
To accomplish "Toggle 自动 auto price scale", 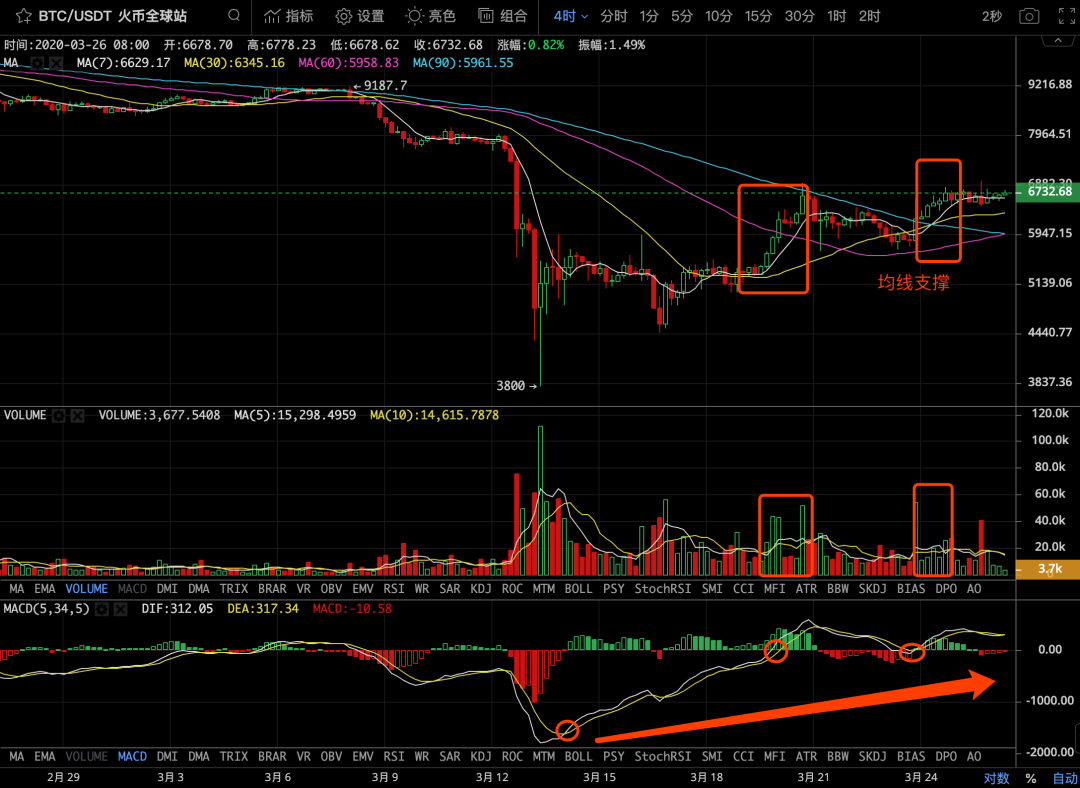I will (x=1065, y=778).
